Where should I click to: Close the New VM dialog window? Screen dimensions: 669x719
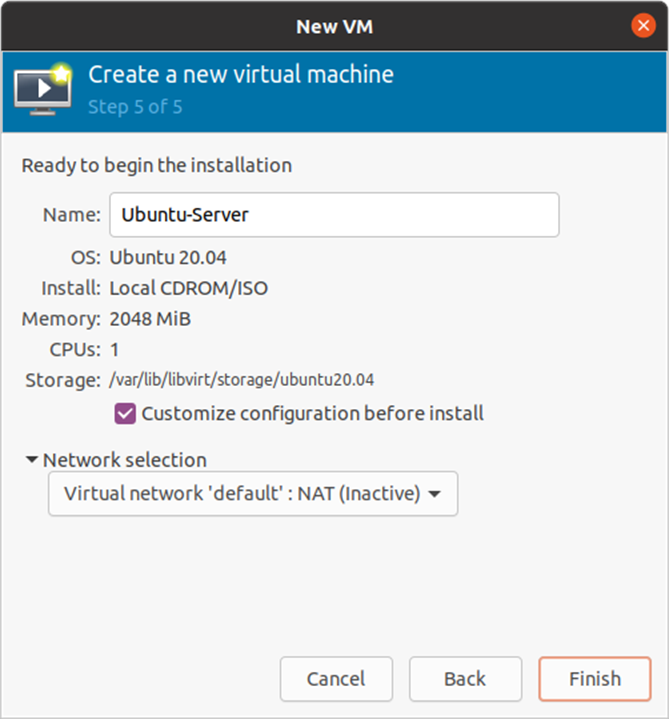pos(643,26)
